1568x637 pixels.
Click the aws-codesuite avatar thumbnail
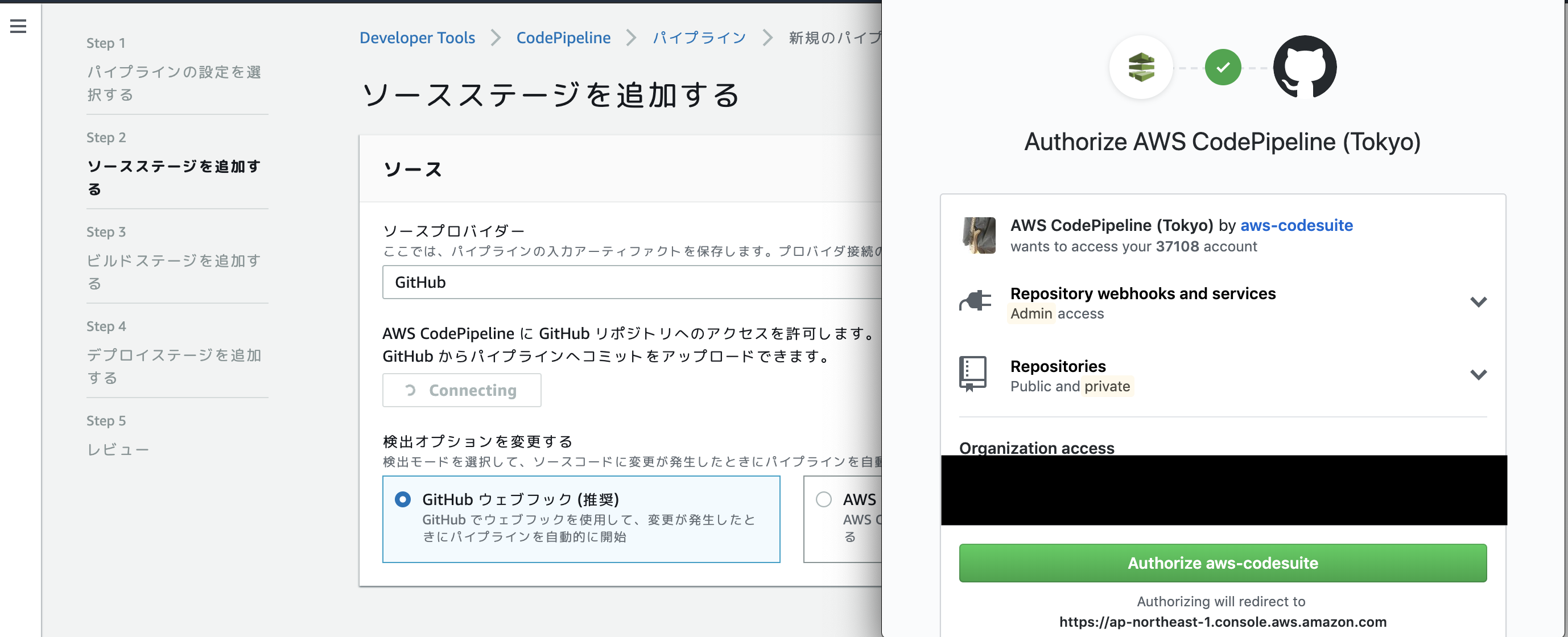(979, 235)
